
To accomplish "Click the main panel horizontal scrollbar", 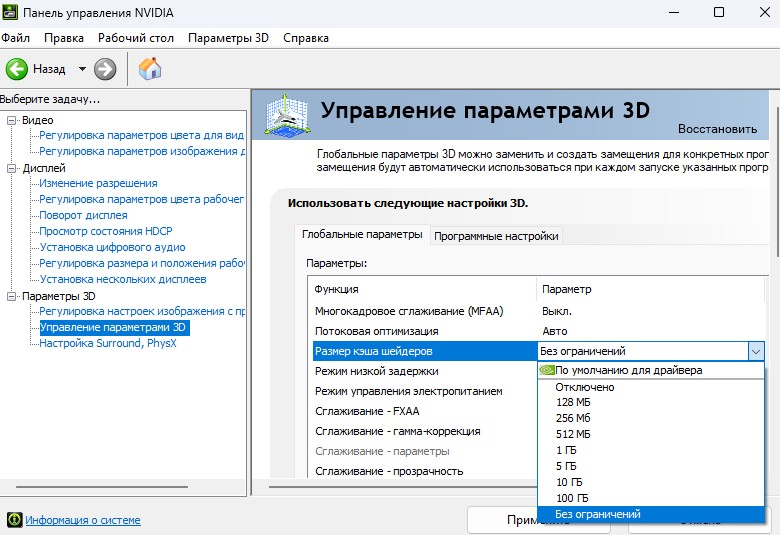I will coord(403,487).
